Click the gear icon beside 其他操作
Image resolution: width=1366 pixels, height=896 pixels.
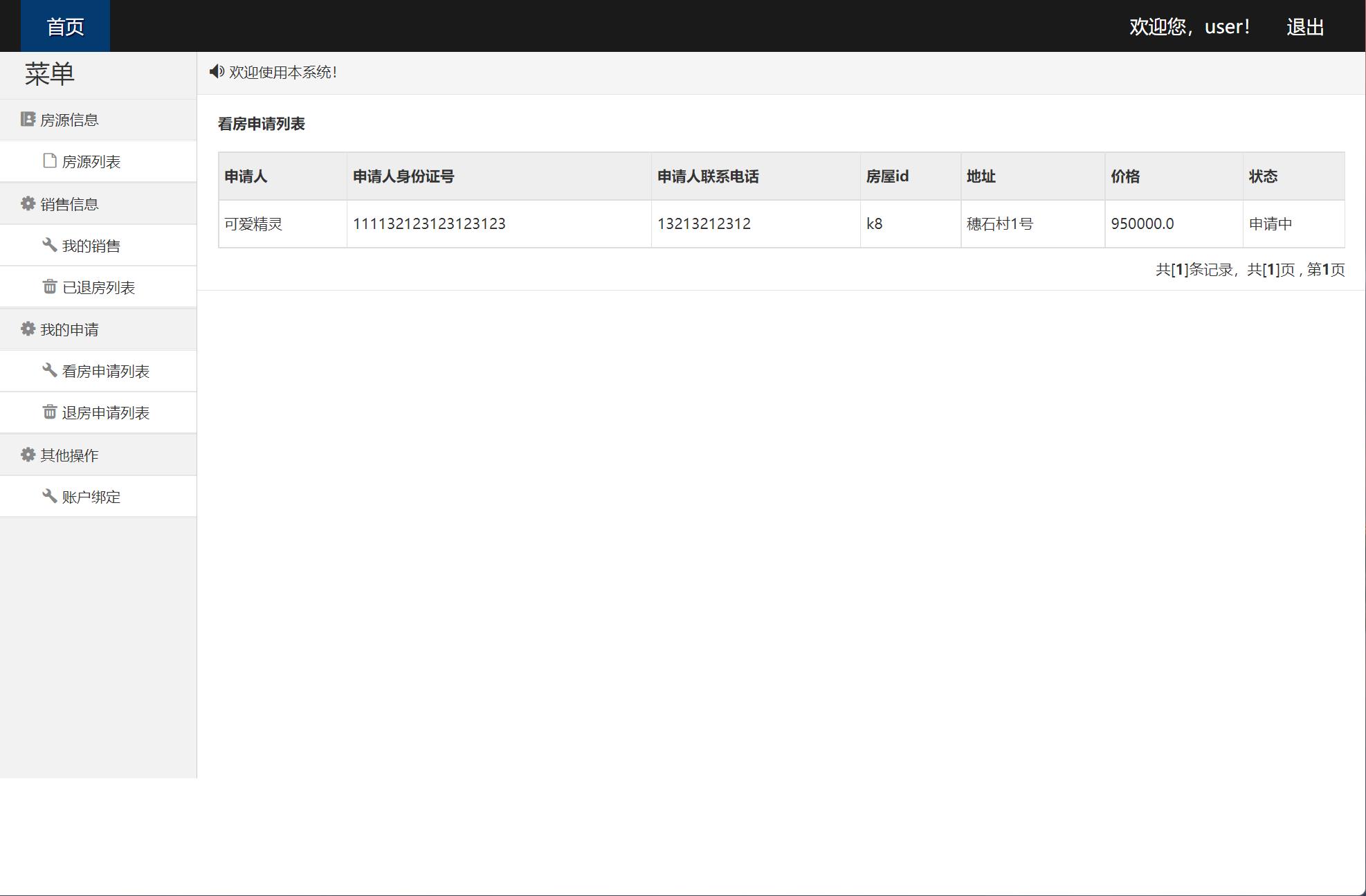click(28, 455)
